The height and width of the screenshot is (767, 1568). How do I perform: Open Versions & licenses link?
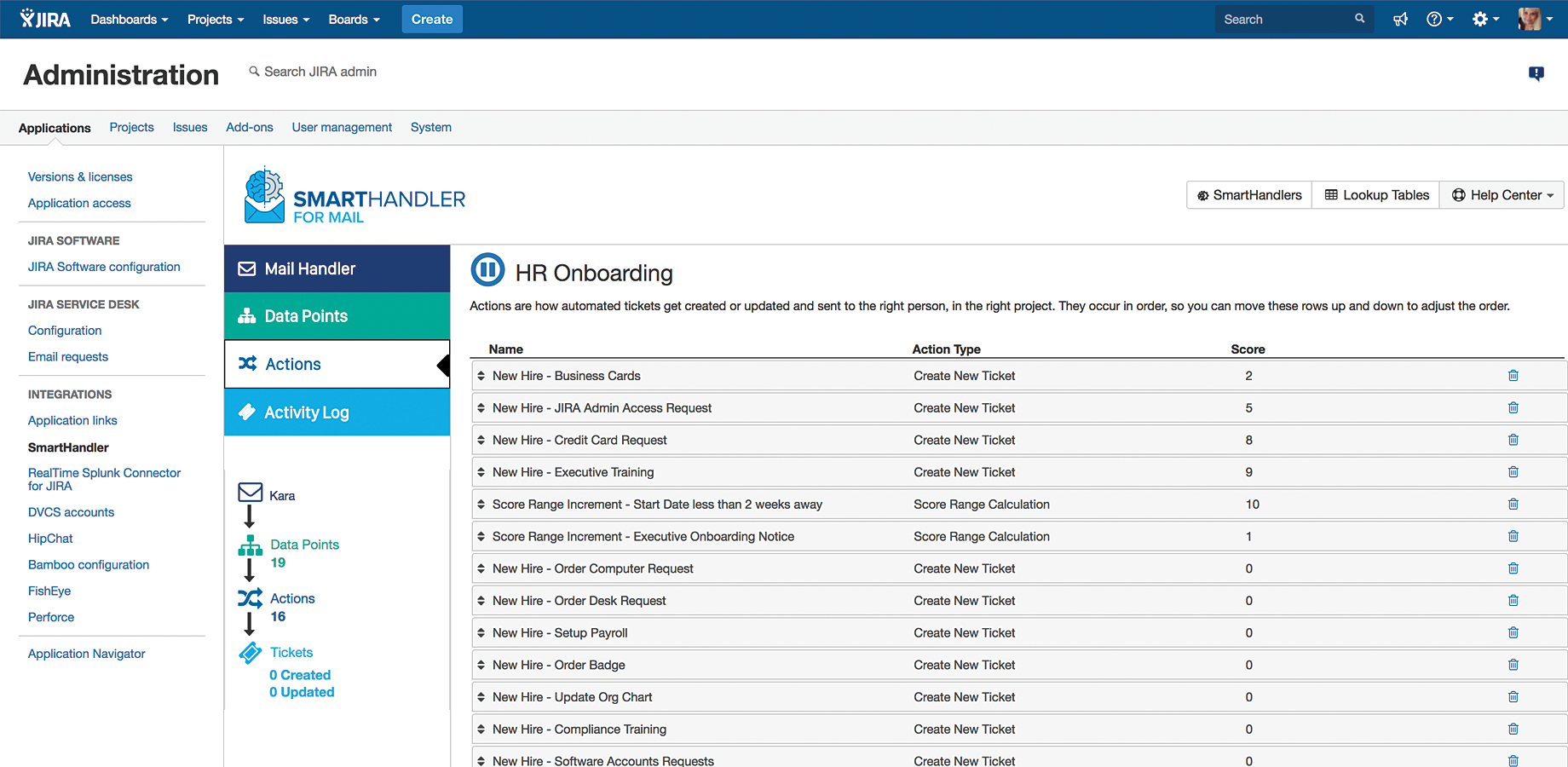click(x=80, y=176)
